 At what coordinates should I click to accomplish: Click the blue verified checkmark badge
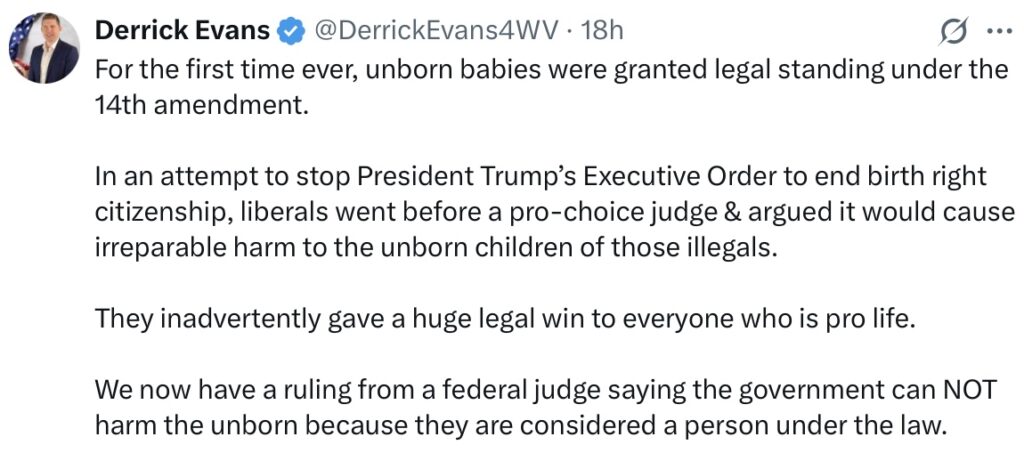point(291,32)
